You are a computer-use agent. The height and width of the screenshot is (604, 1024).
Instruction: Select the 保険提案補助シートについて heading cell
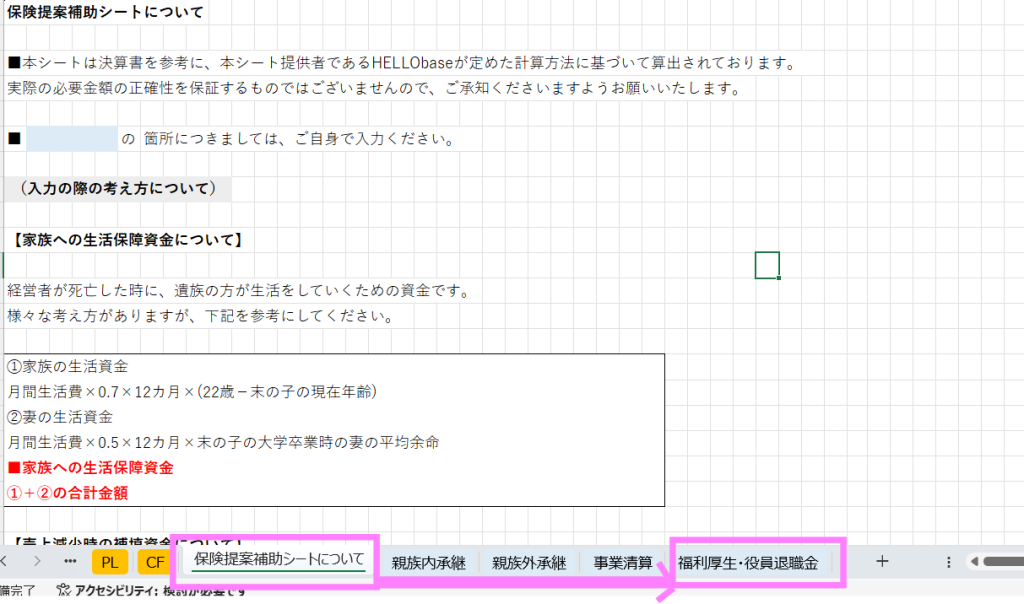coord(106,13)
